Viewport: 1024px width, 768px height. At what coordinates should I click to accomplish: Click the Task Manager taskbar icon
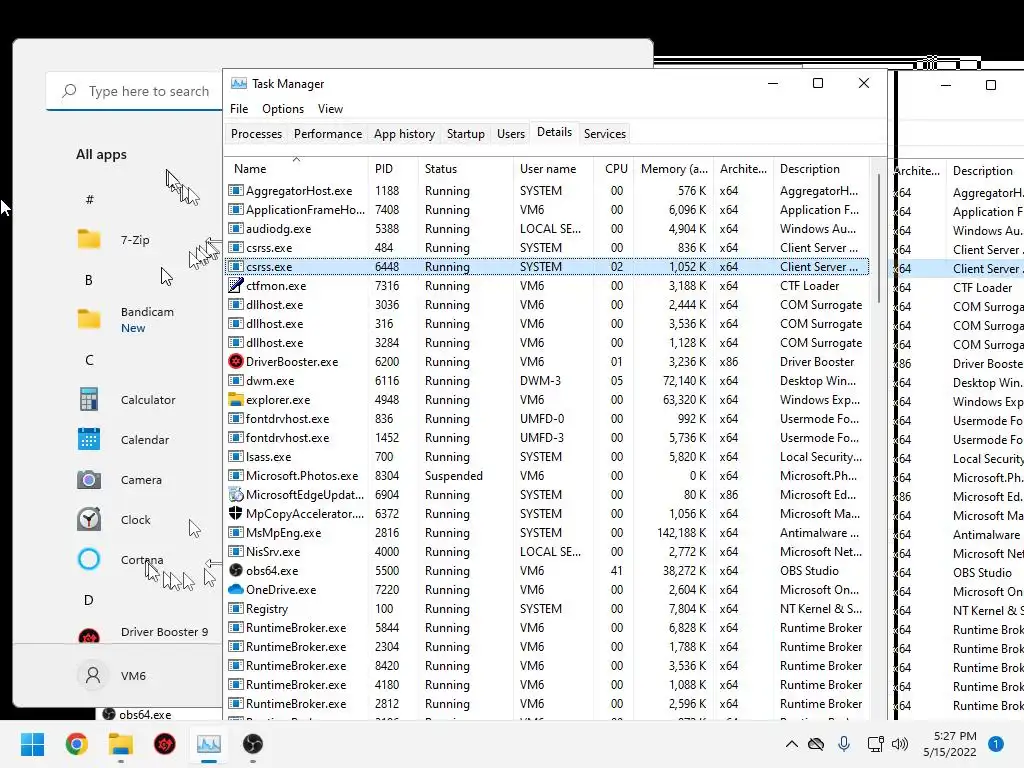pos(209,744)
